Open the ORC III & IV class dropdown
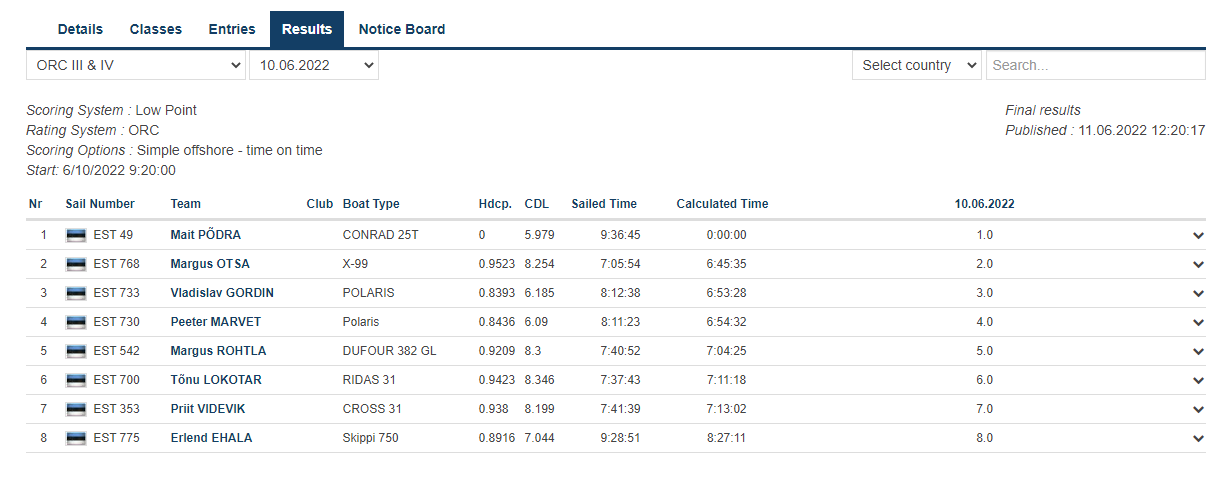 (x=136, y=66)
